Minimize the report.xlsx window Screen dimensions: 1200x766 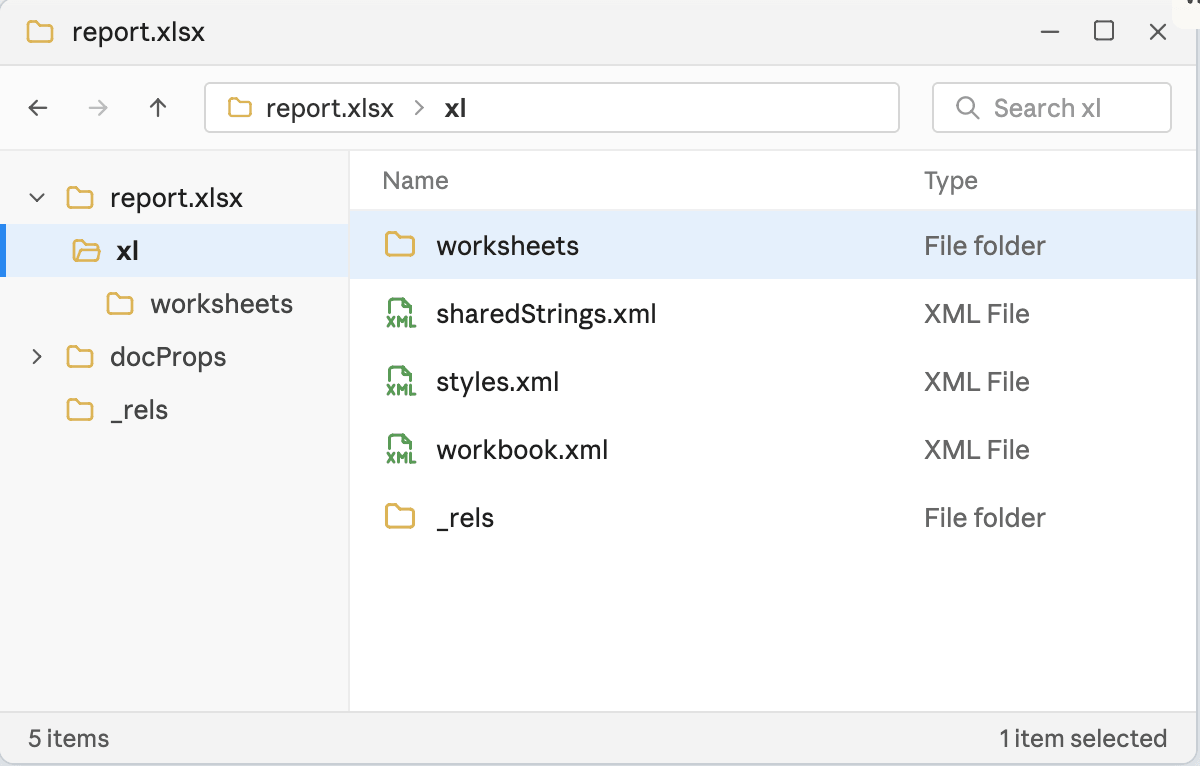1050,32
